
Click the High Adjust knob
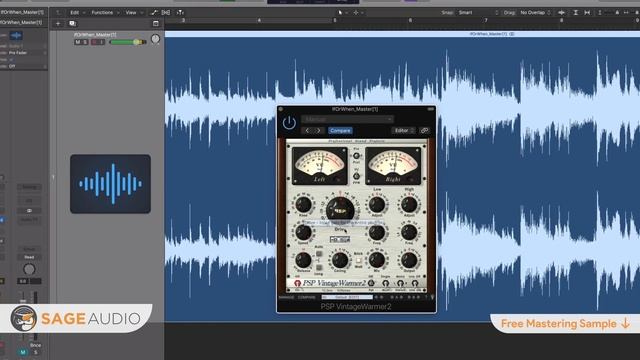pos(409,204)
